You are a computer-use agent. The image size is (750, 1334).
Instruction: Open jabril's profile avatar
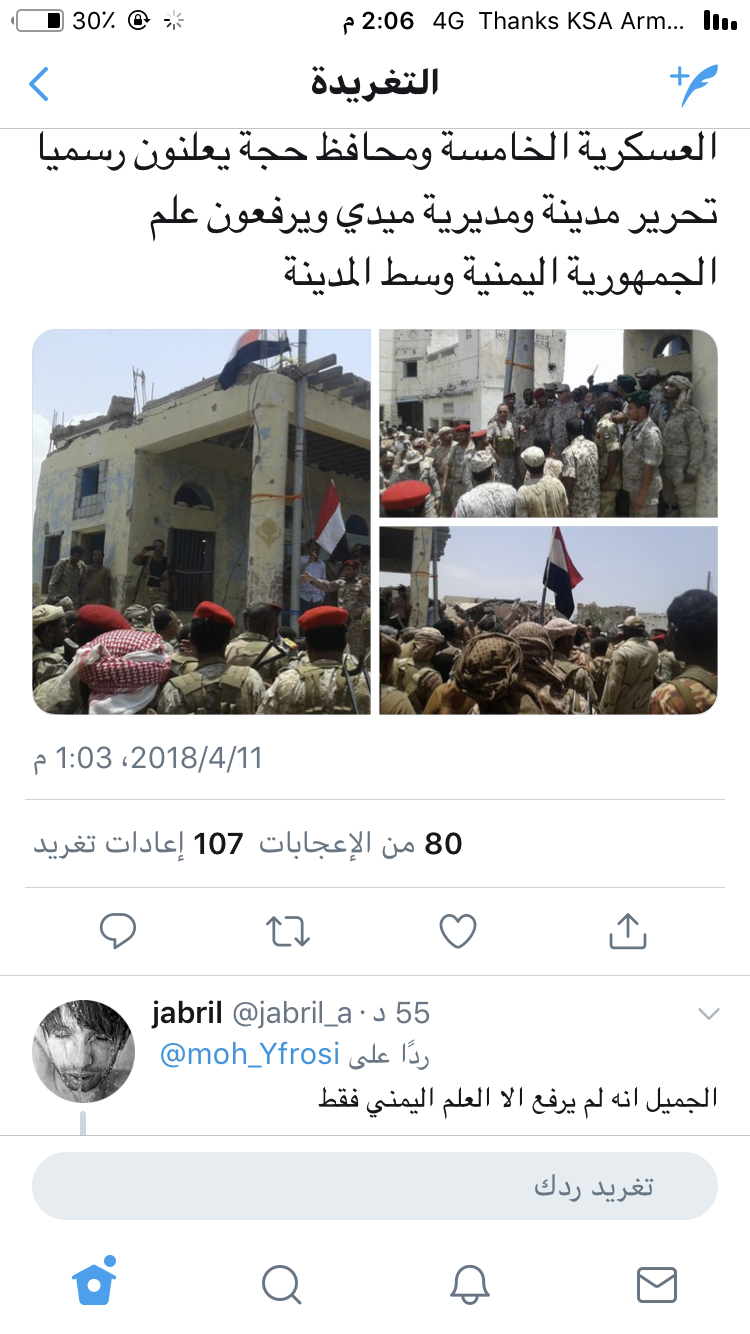pos(83,1050)
